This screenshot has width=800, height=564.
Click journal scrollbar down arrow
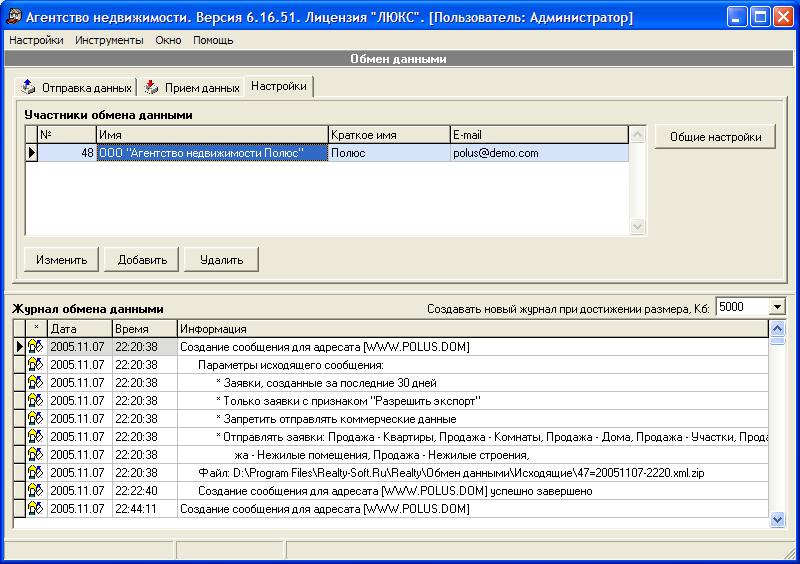(777, 520)
